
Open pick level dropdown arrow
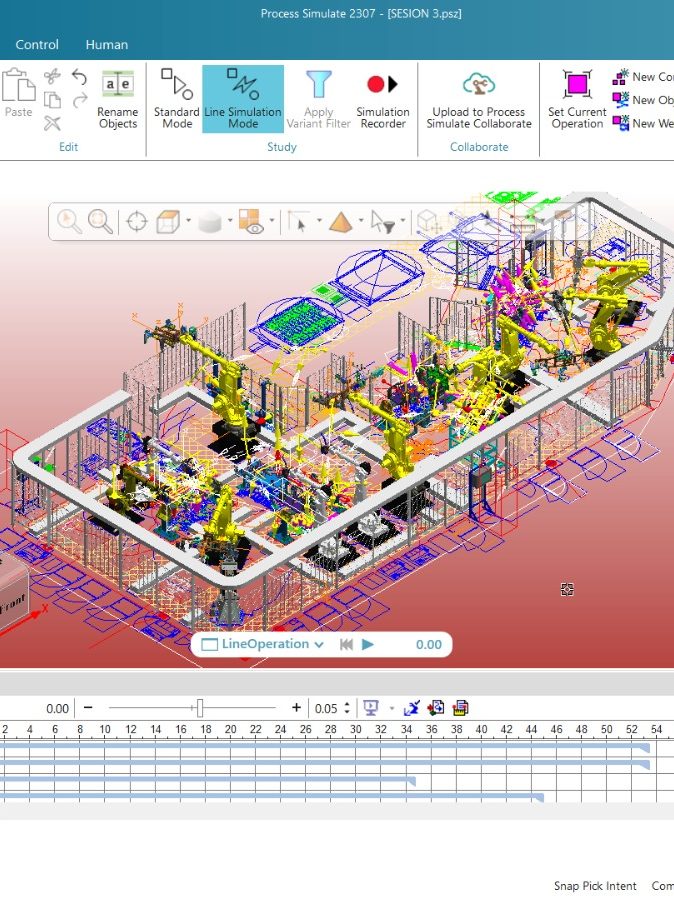point(360,220)
